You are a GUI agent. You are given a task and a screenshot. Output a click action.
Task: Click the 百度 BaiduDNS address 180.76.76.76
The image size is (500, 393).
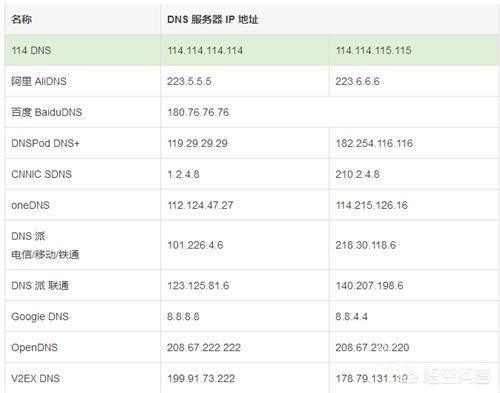pos(198,112)
